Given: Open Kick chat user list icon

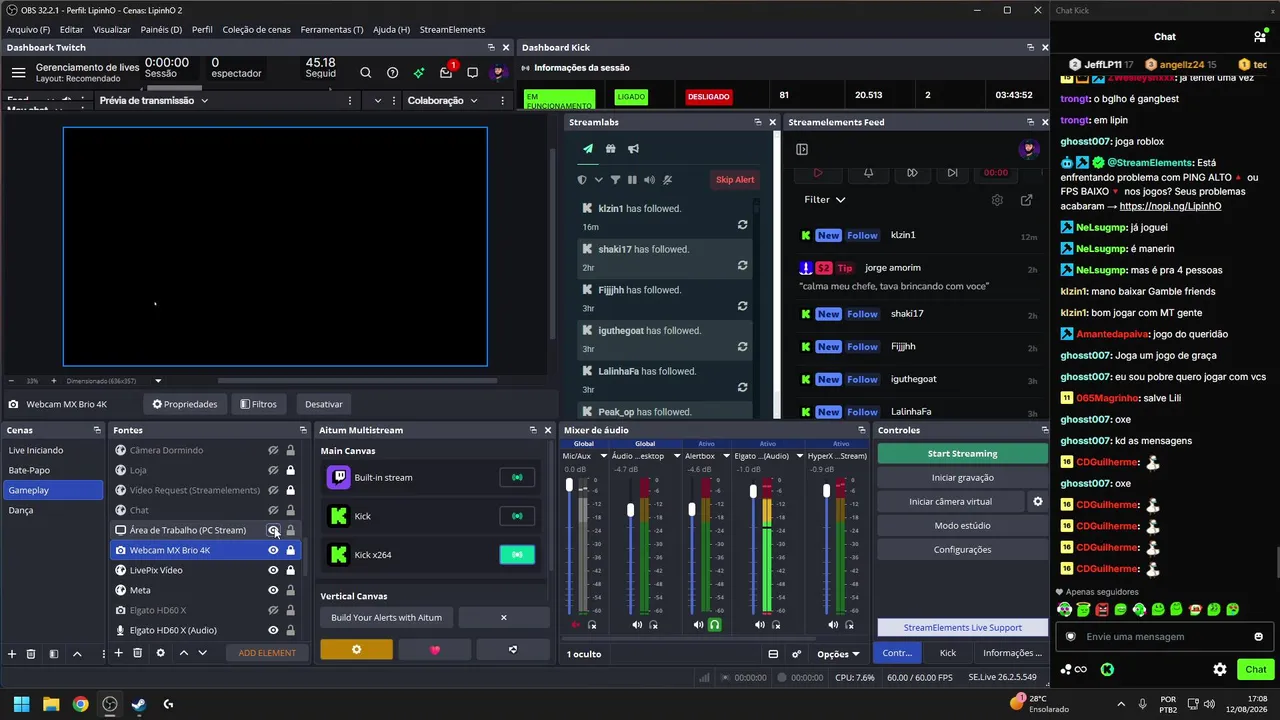Looking at the screenshot, I should [x=1259, y=37].
